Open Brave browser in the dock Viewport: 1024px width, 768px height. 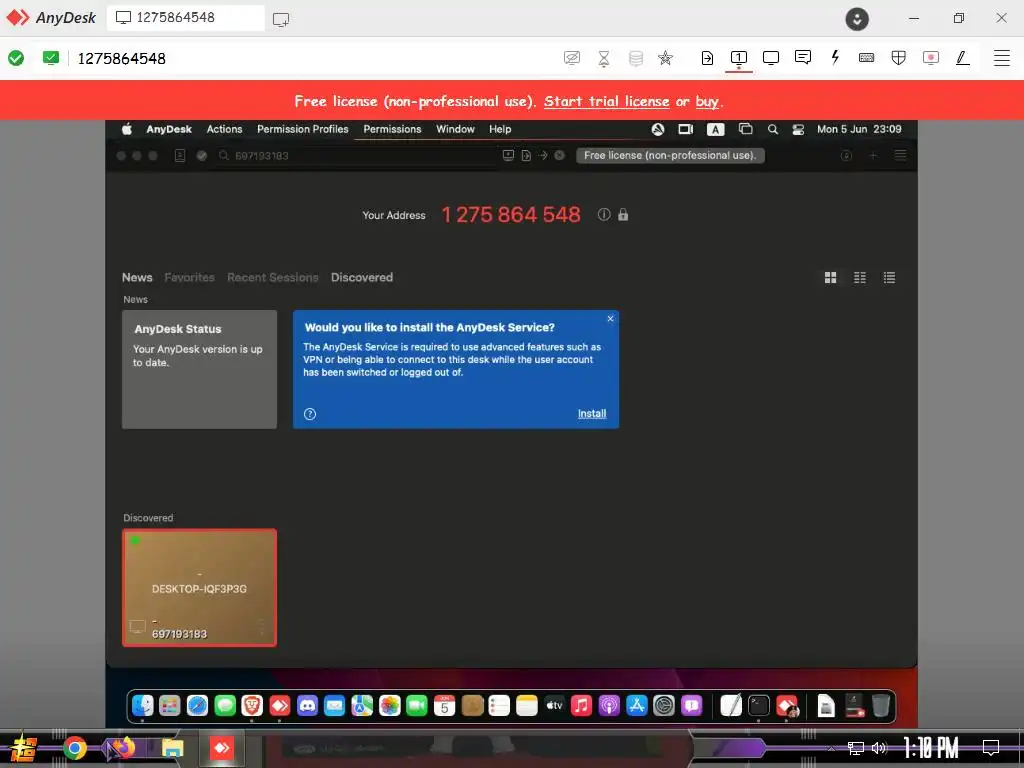252,705
